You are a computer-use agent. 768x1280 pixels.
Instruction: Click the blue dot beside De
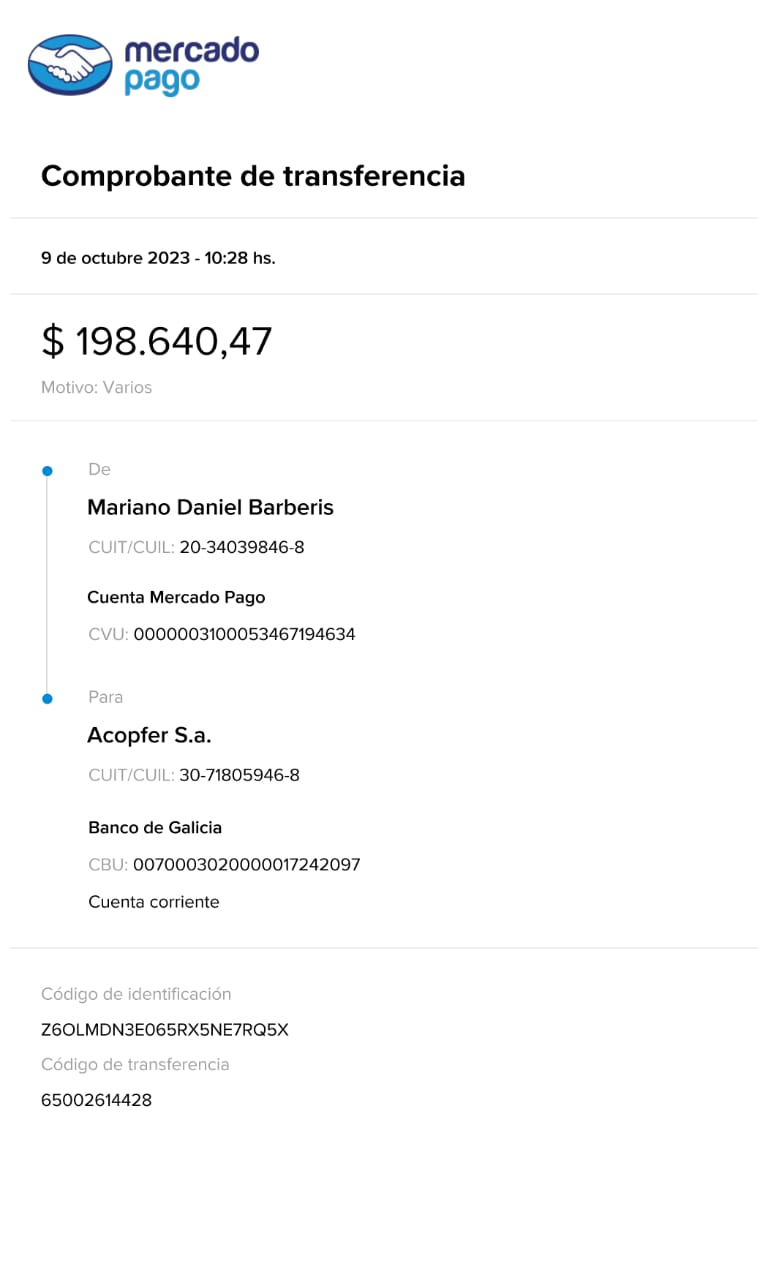(x=47, y=470)
